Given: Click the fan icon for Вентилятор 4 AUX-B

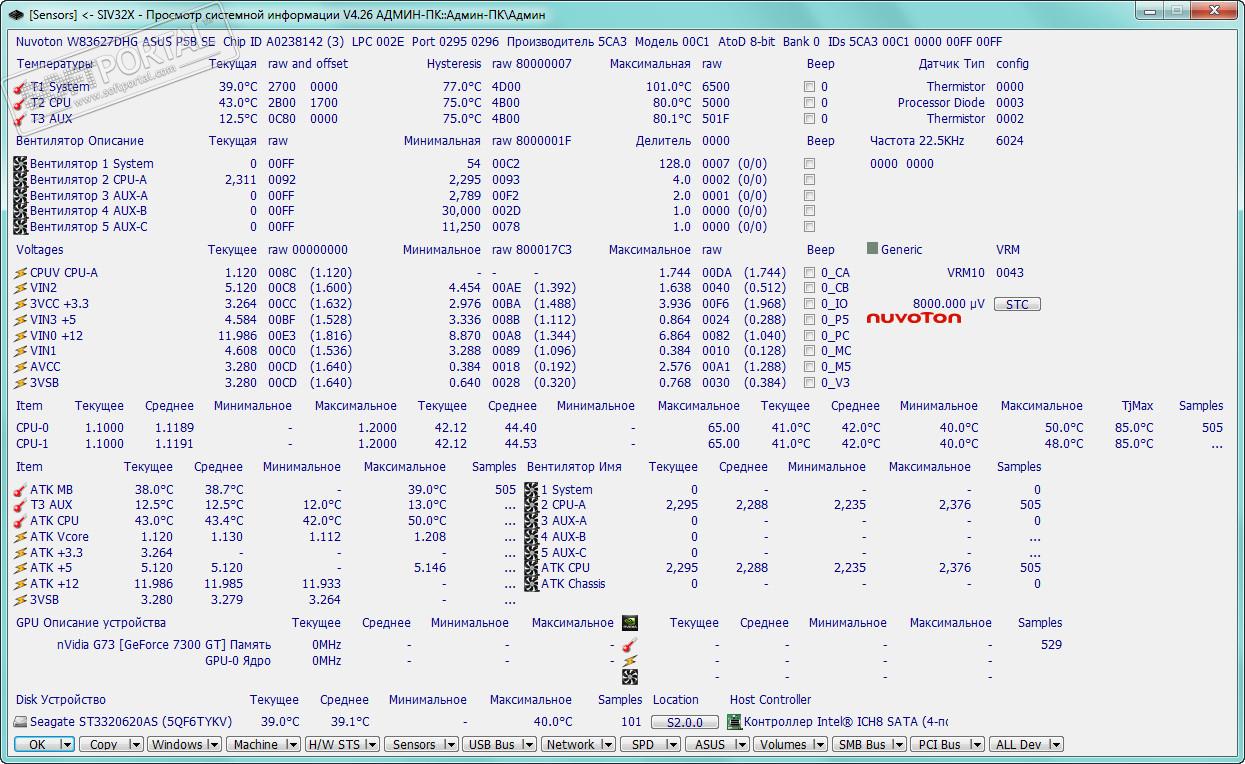Looking at the screenshot, I should (x=21, y=211).
